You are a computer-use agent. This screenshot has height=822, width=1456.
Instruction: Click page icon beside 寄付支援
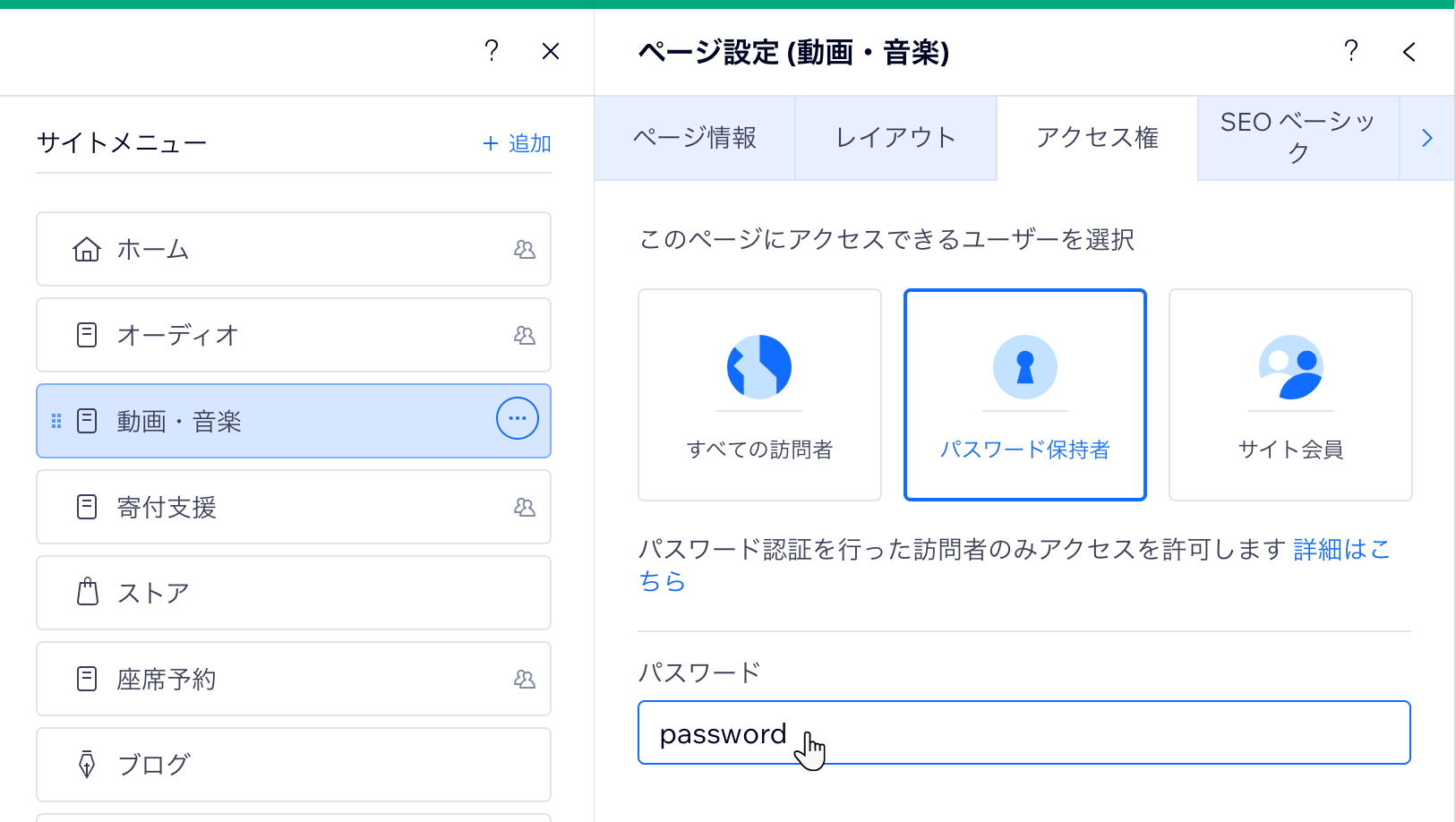(87, 507)
